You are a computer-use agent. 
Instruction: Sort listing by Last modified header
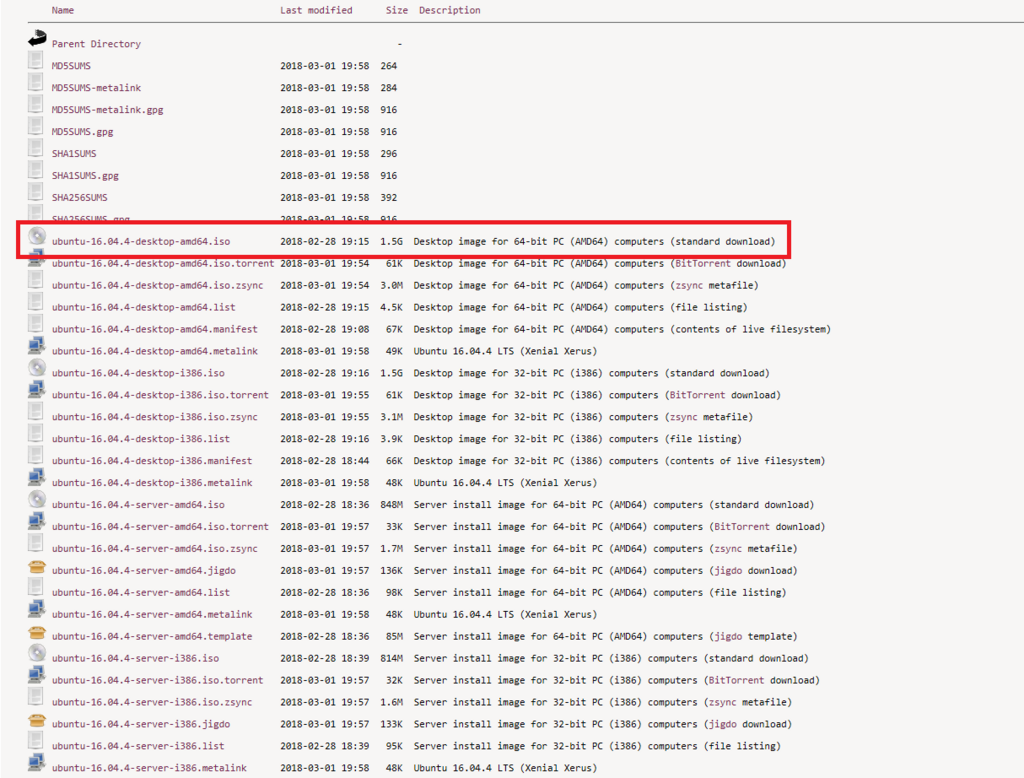(316, 10)
